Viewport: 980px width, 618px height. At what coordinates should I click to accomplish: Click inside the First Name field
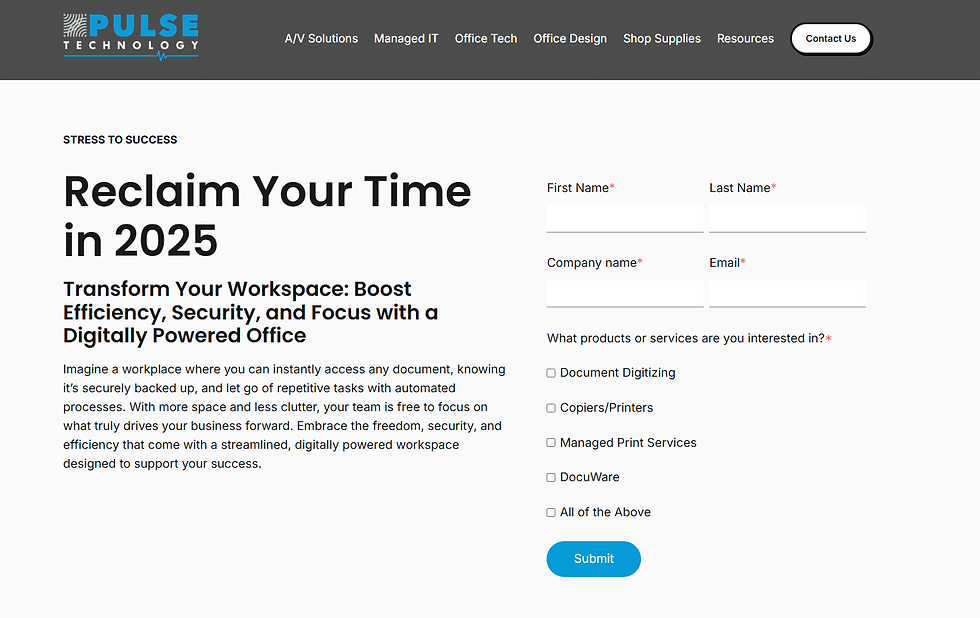(x=625, y=217)
